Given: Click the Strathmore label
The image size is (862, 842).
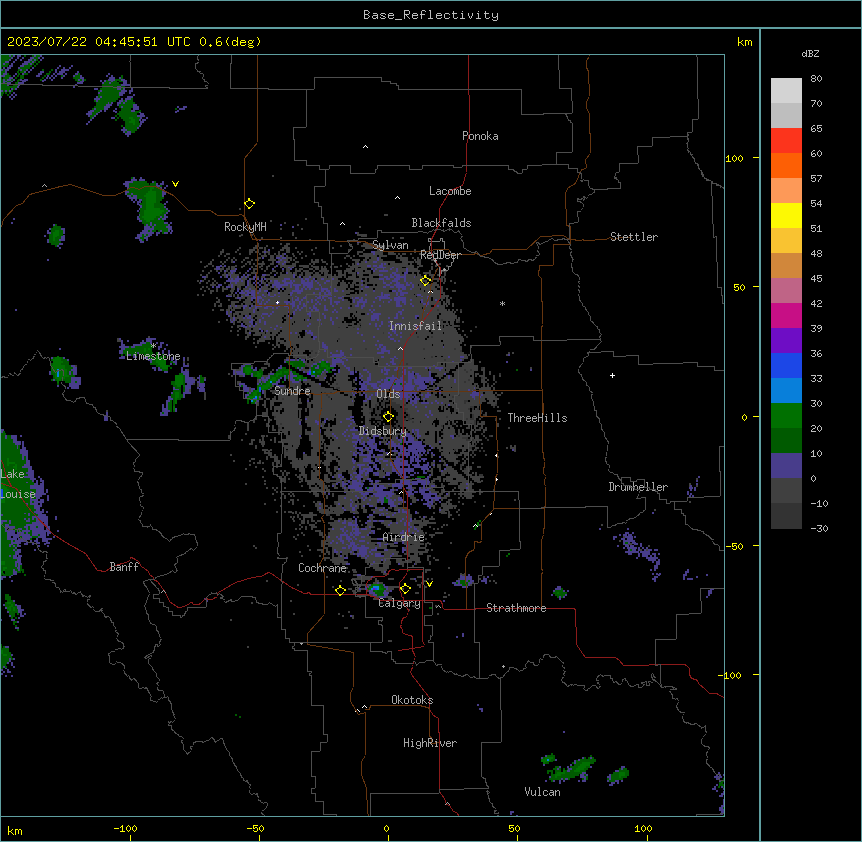Looking at the screenshot, I should click(x=516, y=608).
